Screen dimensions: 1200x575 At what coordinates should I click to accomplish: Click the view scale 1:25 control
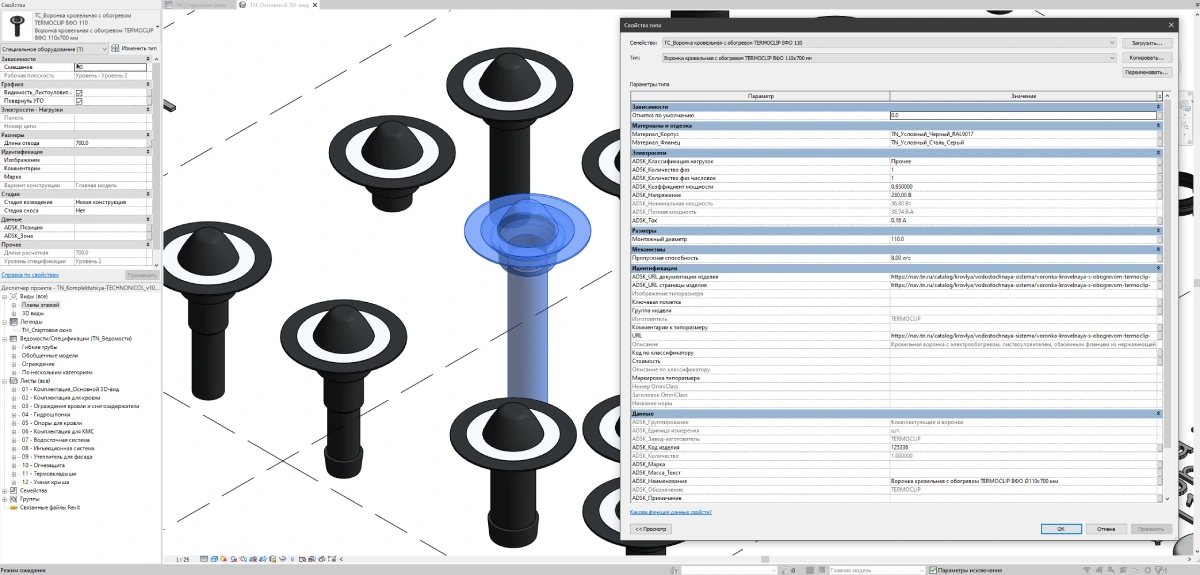click(x=183, y=560)
